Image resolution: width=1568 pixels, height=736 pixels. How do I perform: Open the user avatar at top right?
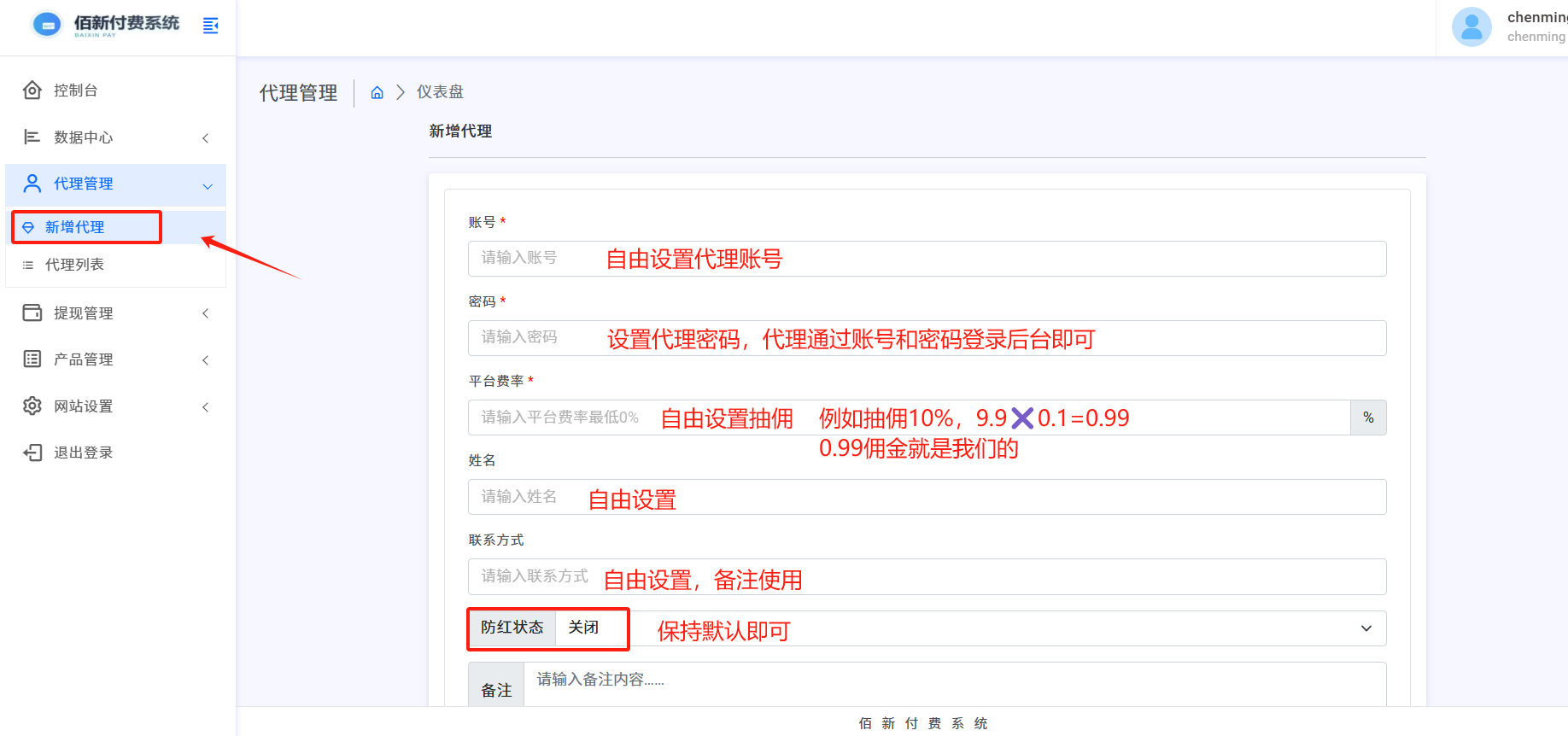1471,27
